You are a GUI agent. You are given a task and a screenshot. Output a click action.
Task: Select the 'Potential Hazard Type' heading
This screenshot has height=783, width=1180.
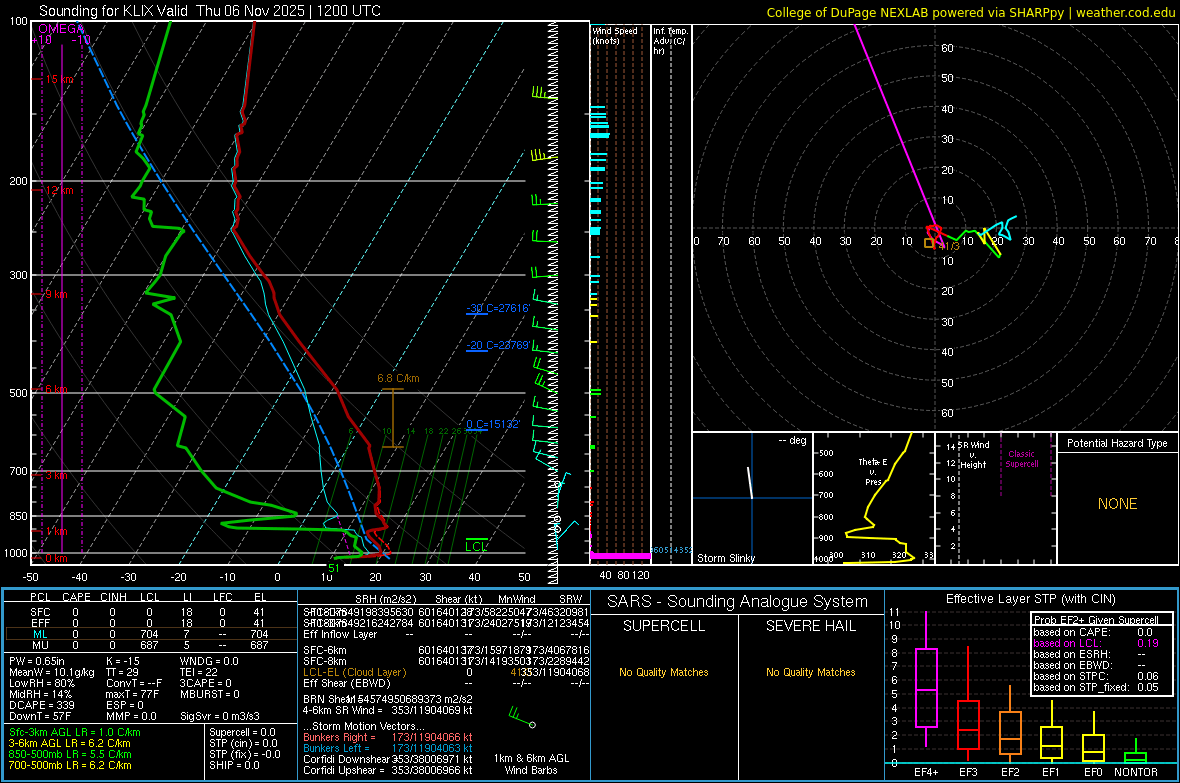[x=1117, y=443]
